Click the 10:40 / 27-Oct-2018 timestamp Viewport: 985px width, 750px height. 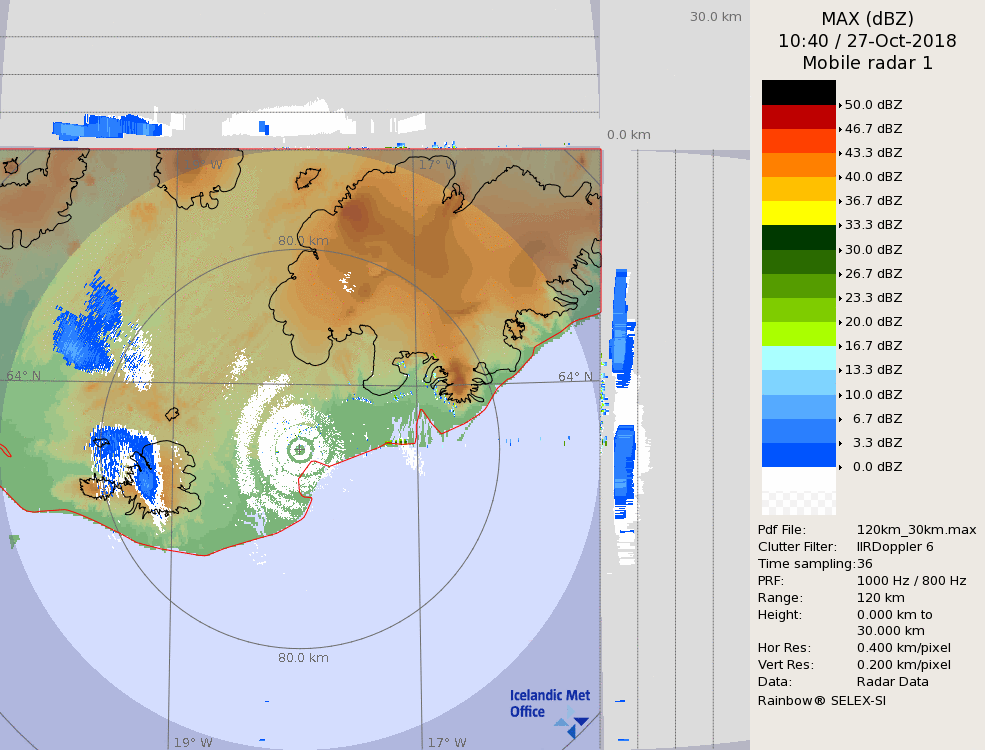(867, 41)
